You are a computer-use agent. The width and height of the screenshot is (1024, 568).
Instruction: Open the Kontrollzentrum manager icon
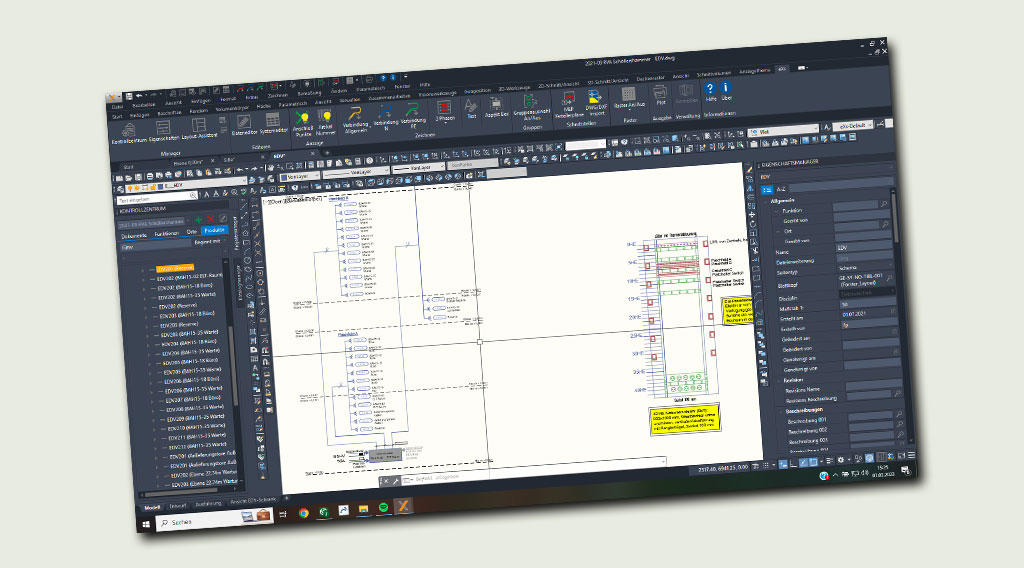[130, 131]
